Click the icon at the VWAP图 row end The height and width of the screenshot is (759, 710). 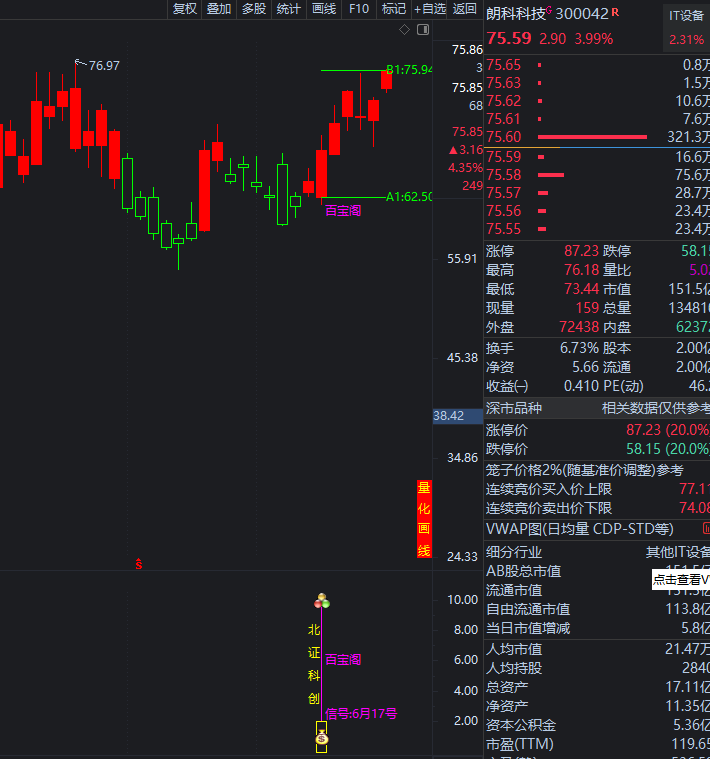pos(706,528)
